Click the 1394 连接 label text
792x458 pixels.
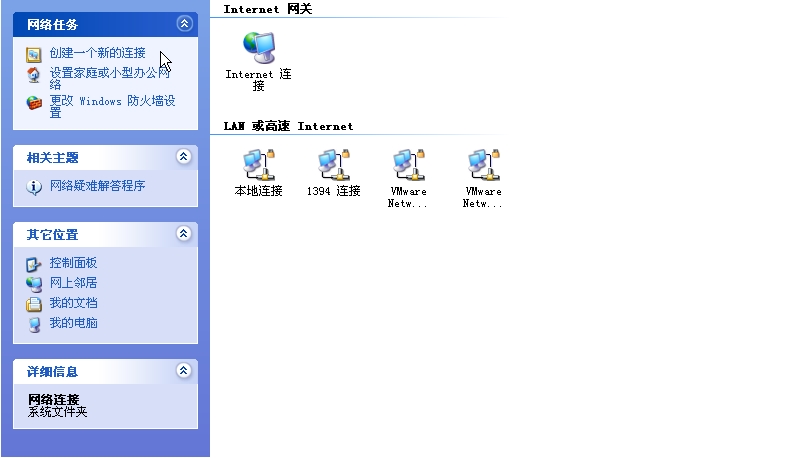tap(333, 191)
